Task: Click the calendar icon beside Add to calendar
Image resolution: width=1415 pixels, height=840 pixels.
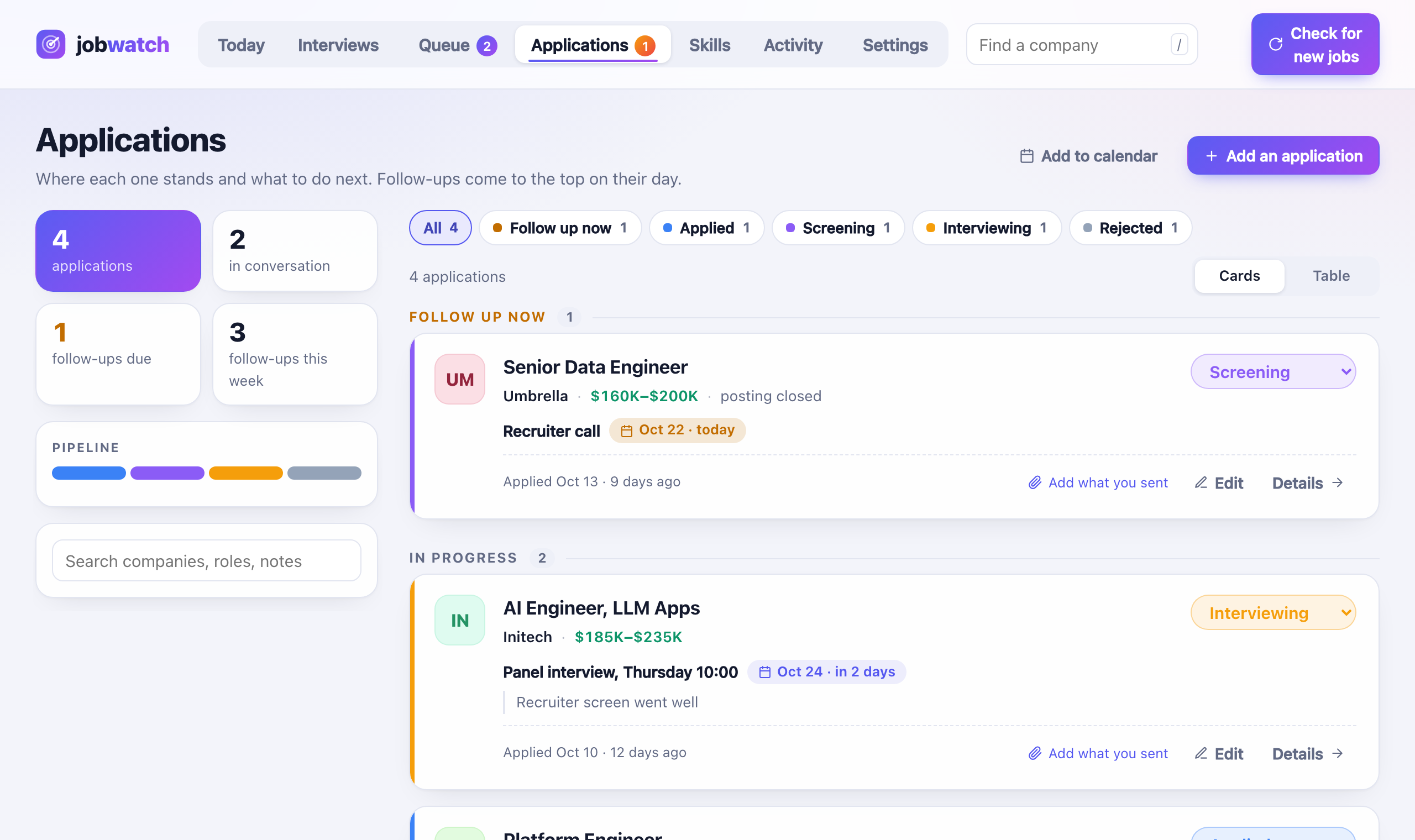Action: tap(1027, 156)
